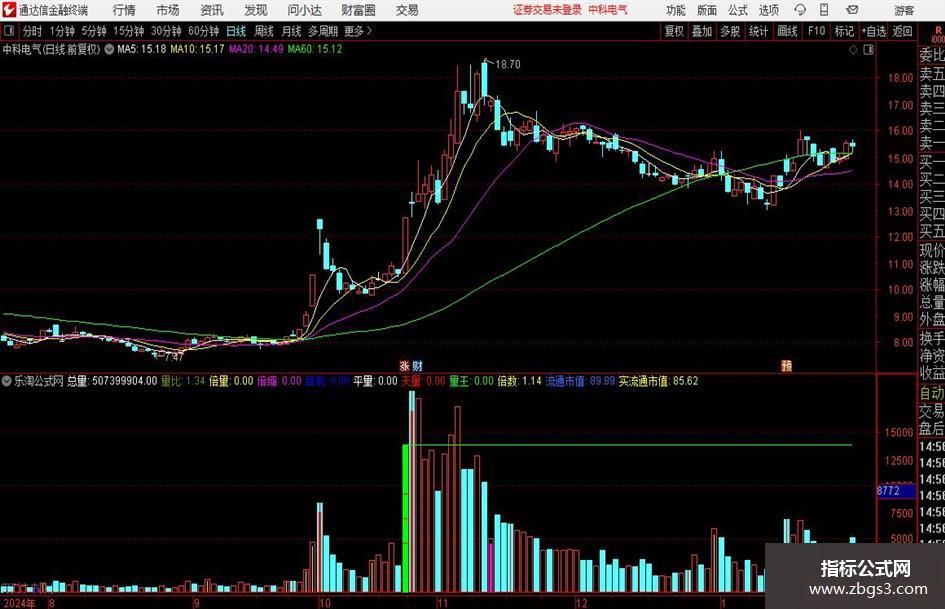
Task: Switch to 1分钟 period
Action: pyautogui.click(x=61, y=31)
